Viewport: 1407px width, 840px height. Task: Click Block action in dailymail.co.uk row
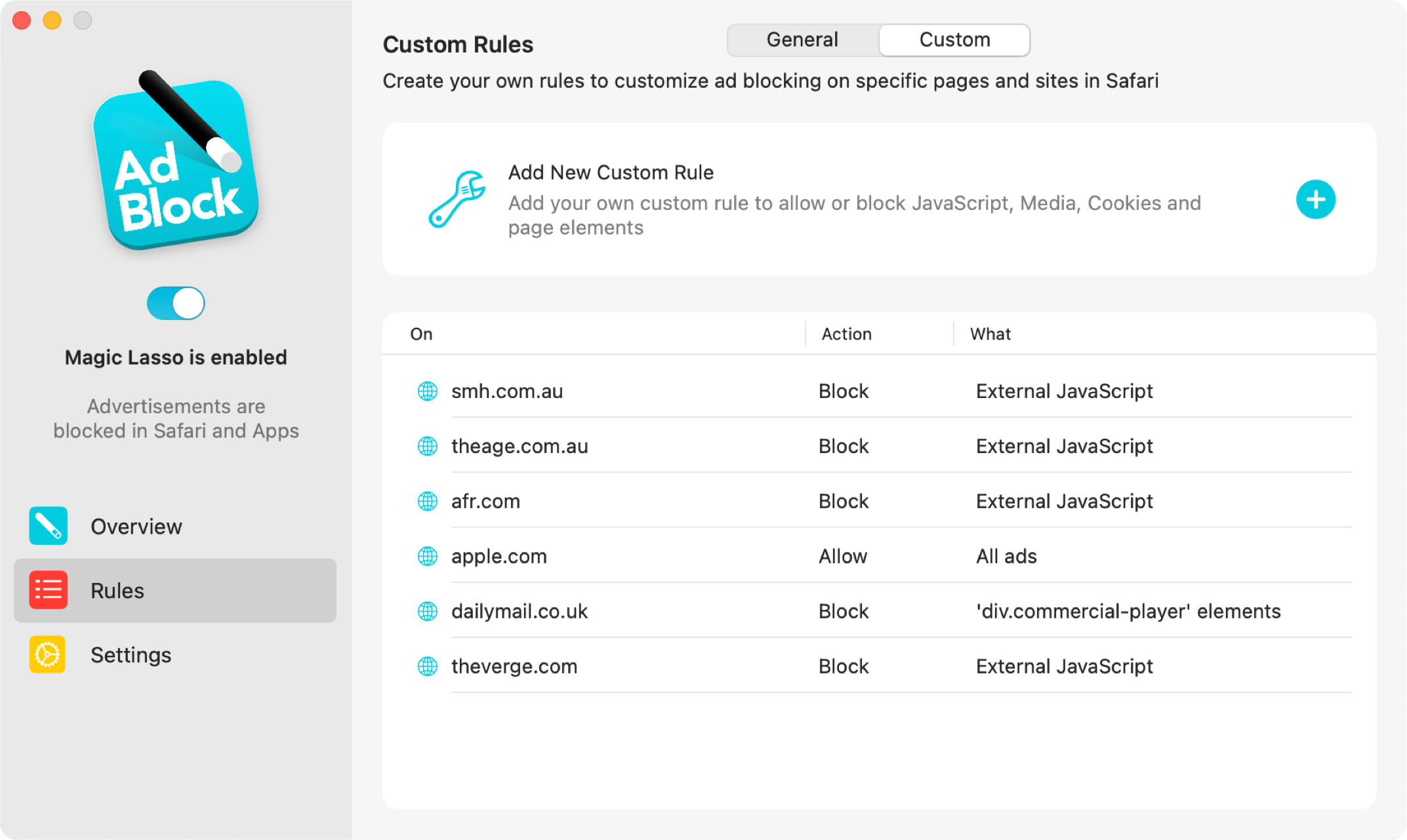click(844, 611)
